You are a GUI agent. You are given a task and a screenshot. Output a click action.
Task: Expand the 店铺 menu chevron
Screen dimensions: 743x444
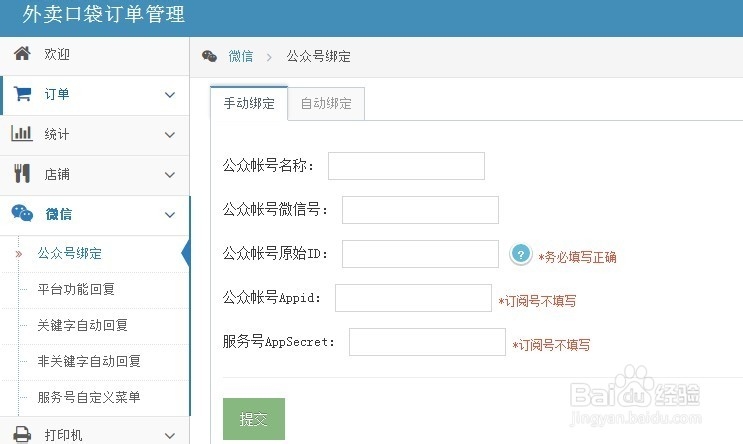pyautogui.click(x=170, y=174)
